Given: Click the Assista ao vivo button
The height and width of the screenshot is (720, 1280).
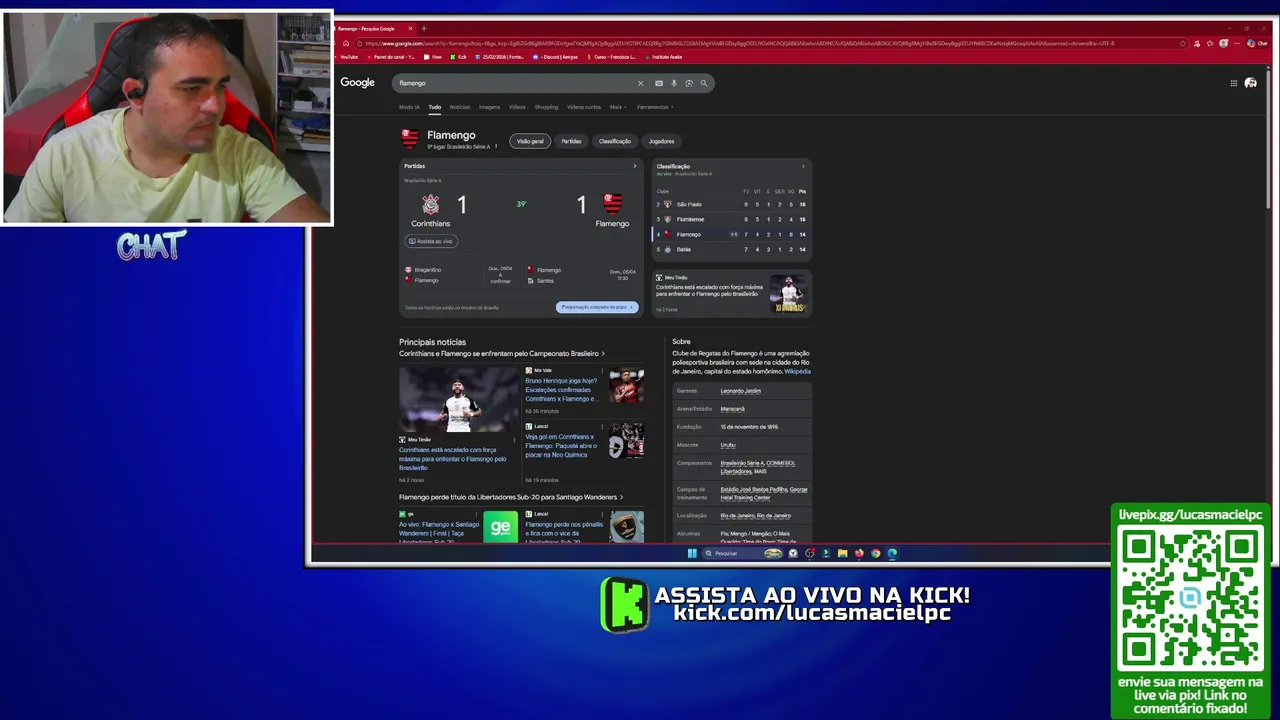Looking at the screenshot, I should (431, 241).
